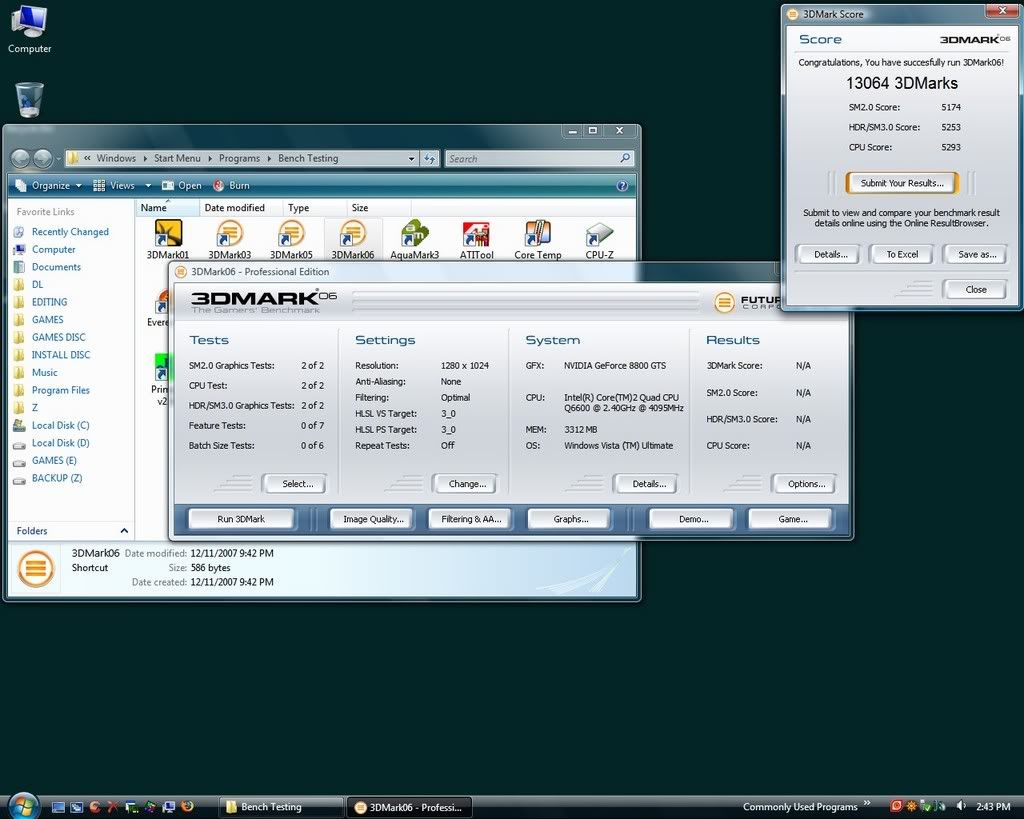Click the Programs breadcrumb segment
Image resolution: width=1024 pixels, height=819 pixels.
coord(239,158)
